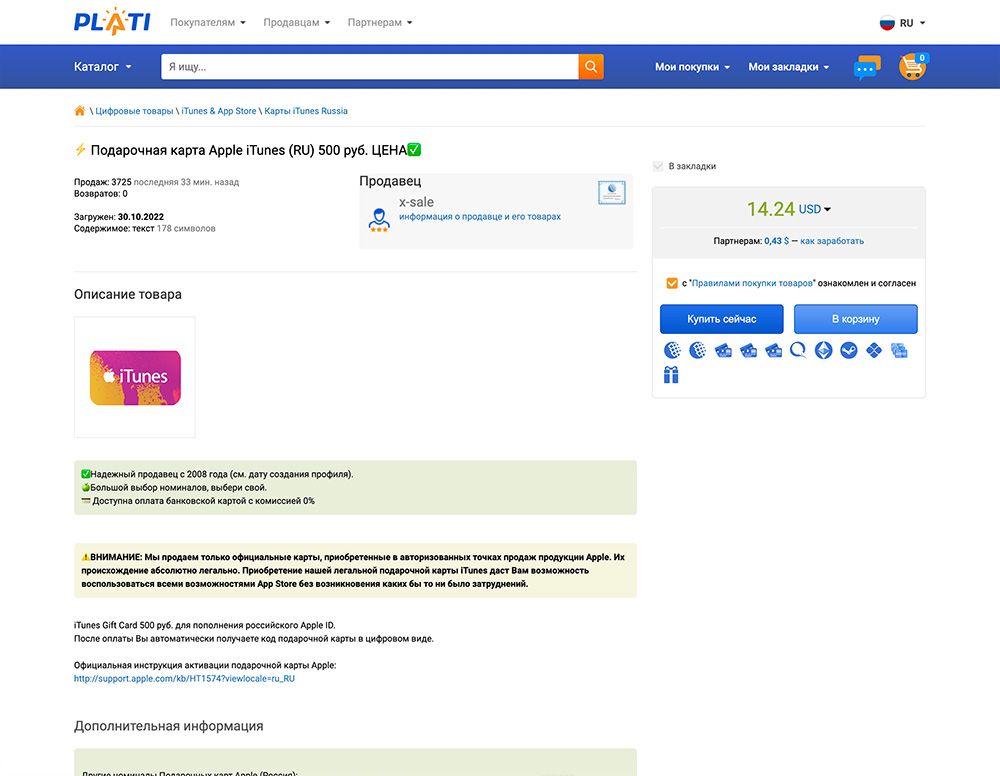
Task: Click the "Содержимое: текст 178 символов" line
Action: click(145, 228)
